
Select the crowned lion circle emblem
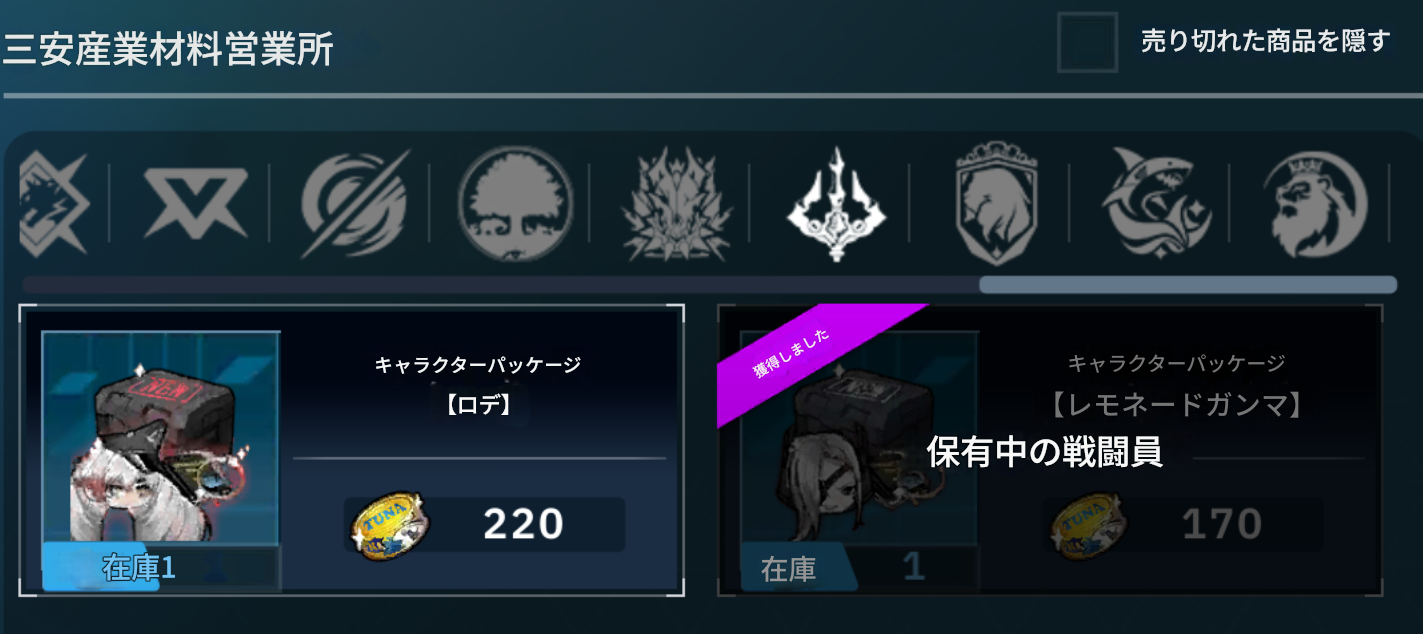[1314, 205]
